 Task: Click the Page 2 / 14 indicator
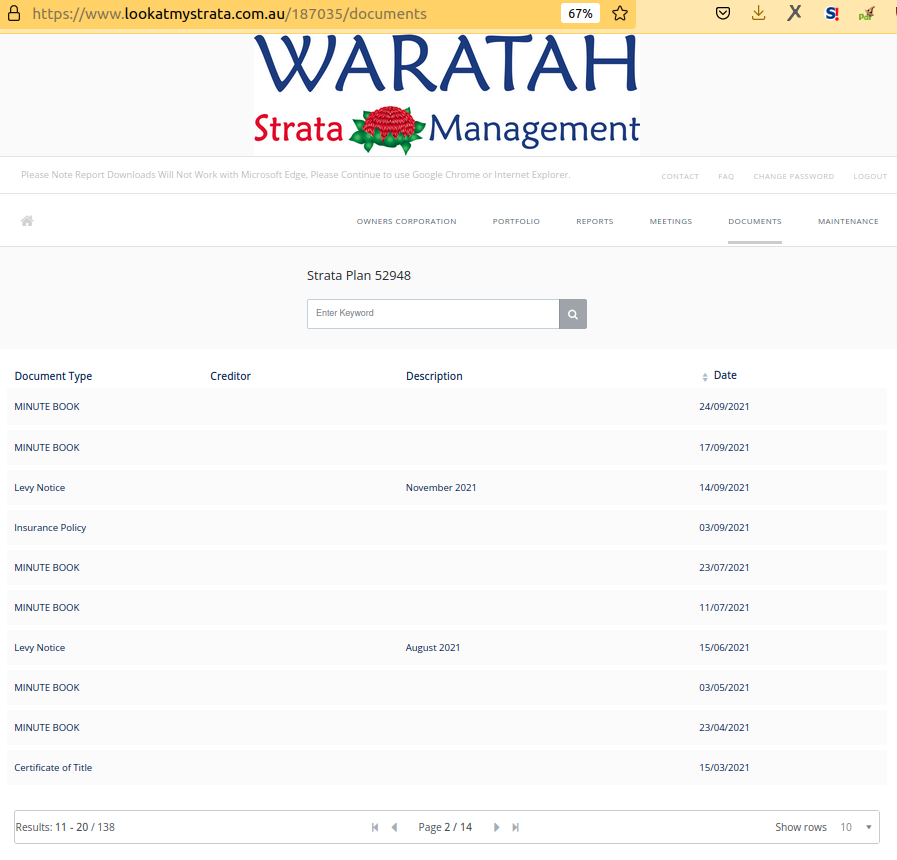coord(445,827)
